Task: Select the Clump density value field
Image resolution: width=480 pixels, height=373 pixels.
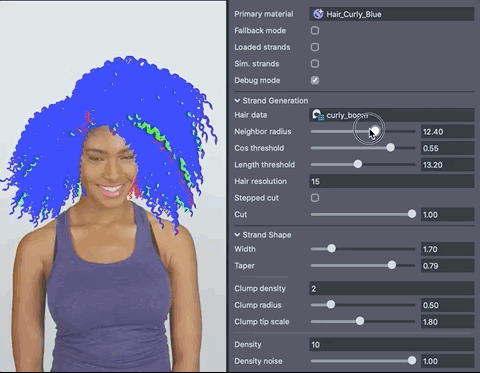Action: (x=392, y=289)
